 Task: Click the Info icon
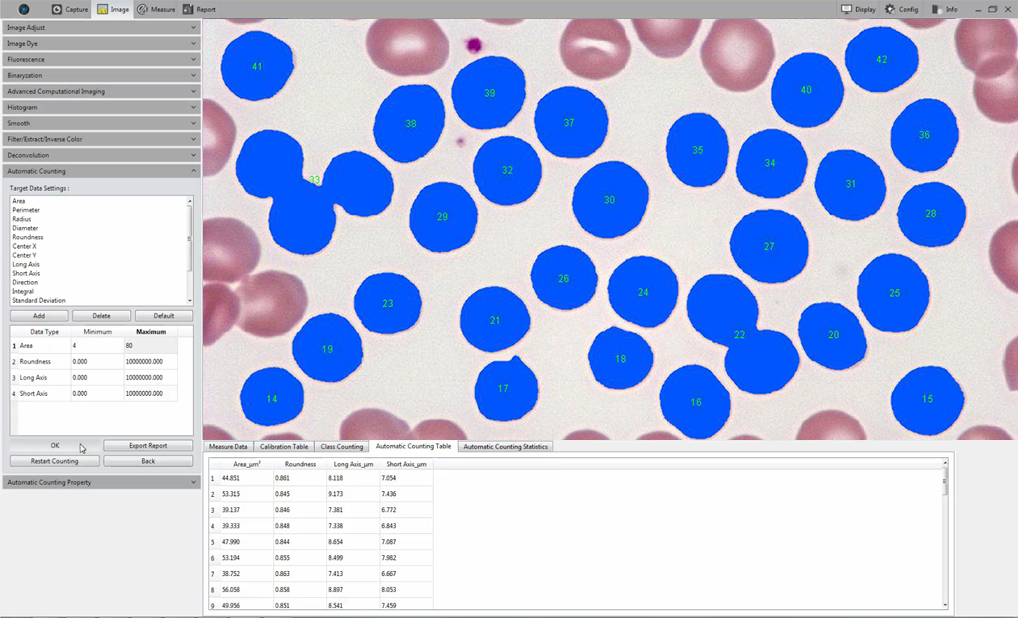[936, 9]
